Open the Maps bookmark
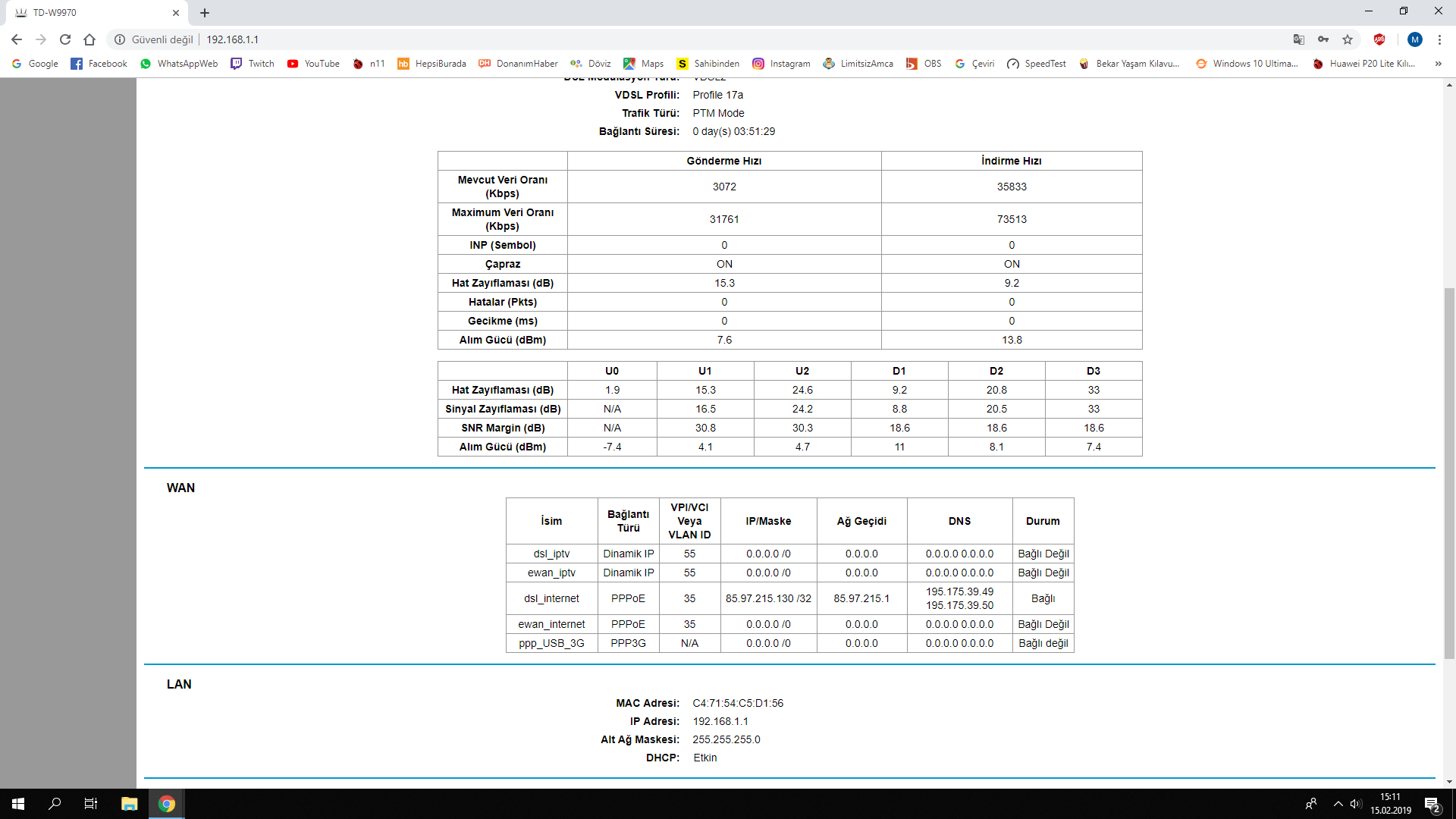Screen dimensions: 1456x819 pyautogui.click(x=644, y=64)
